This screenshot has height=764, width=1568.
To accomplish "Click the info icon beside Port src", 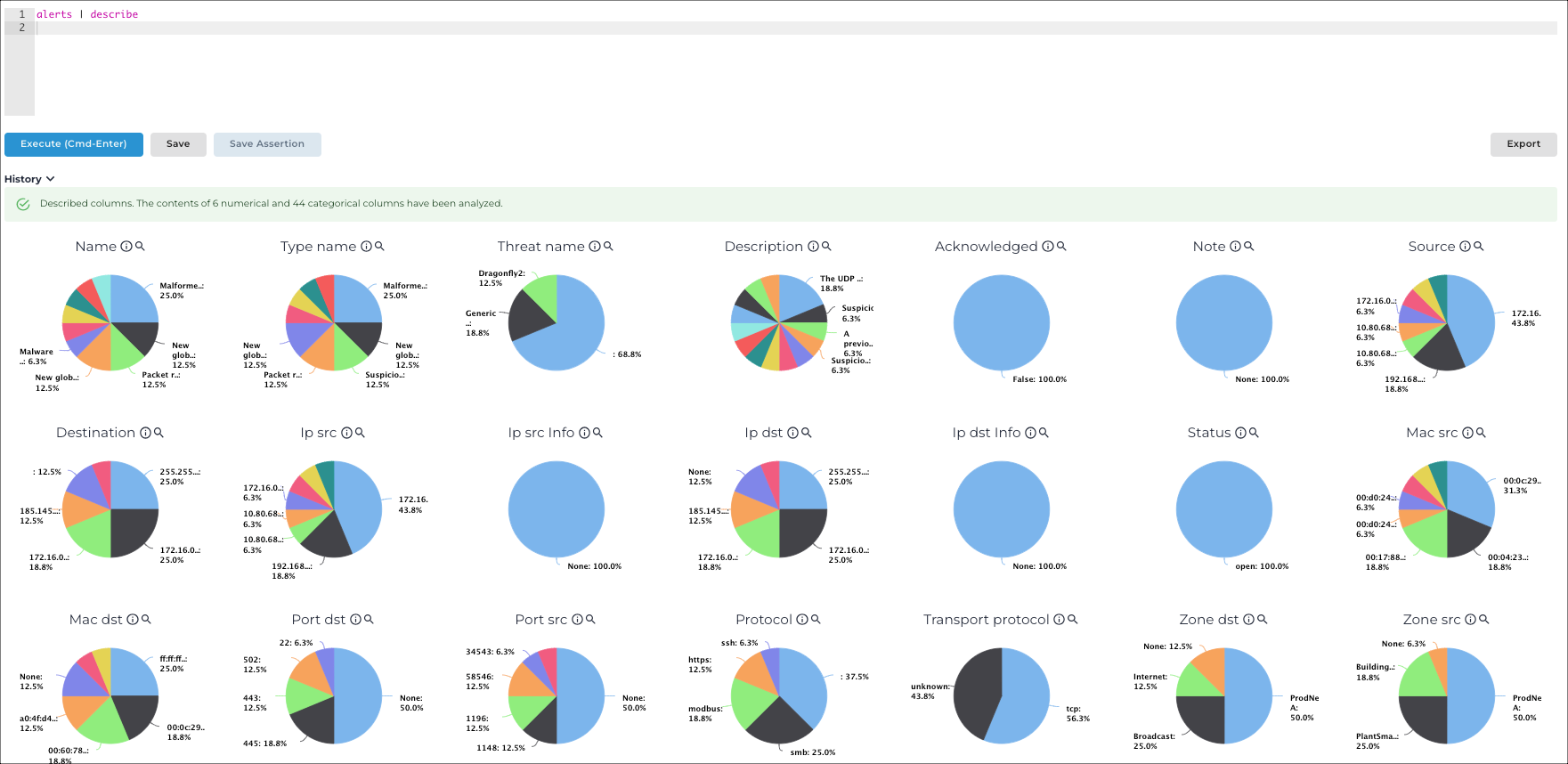I will point(577,620).
